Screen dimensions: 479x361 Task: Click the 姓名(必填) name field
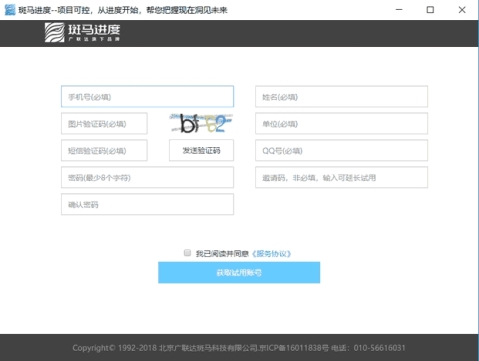(x=341, y=97)
